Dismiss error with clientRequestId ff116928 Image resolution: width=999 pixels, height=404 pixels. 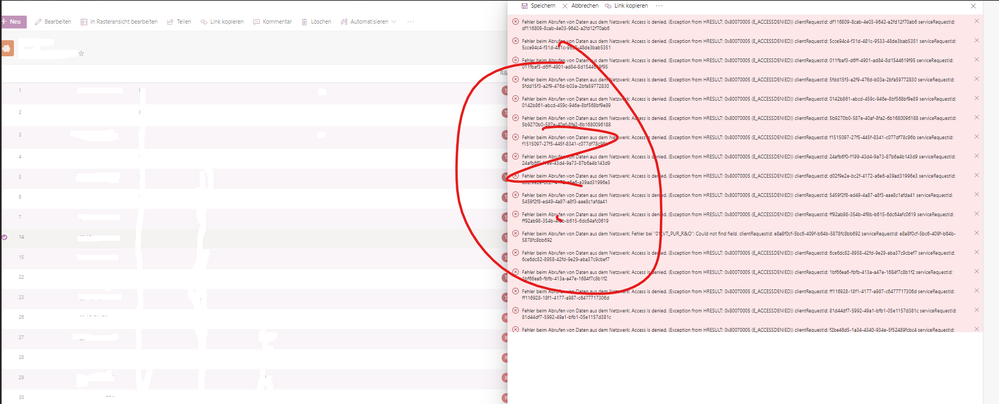(x=977, y=291)
